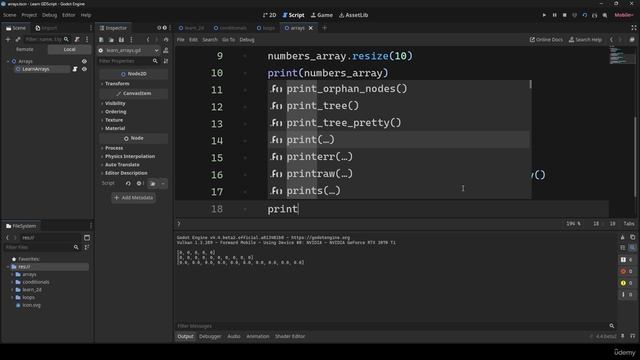This screenshot has height=360, width=640.
Task: Open Inspector object history list
Action: tap(166, 40)
